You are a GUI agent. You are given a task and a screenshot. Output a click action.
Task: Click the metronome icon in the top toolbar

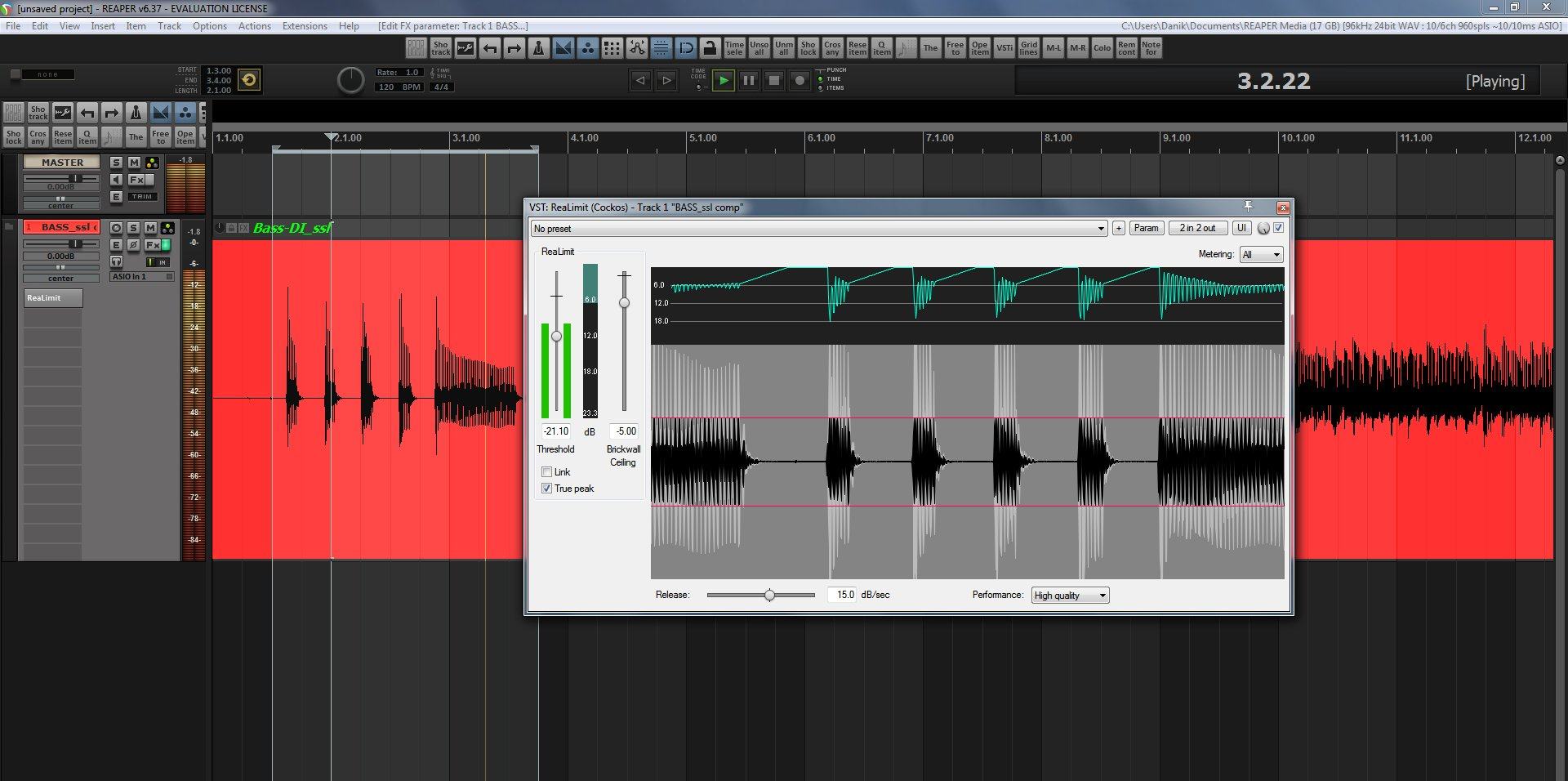click(538, 49)
